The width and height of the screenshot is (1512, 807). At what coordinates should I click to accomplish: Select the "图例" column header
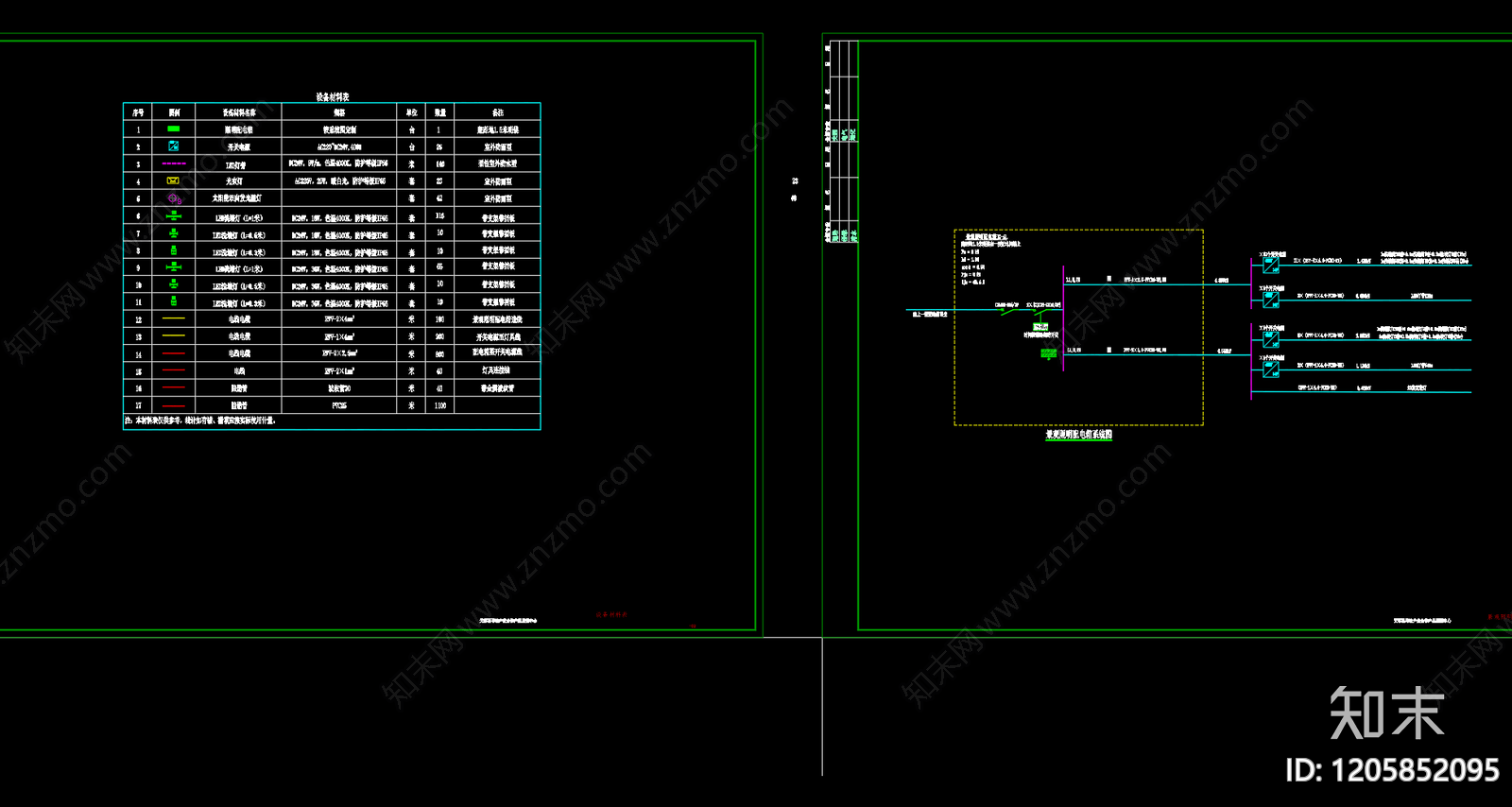(174, 112)
